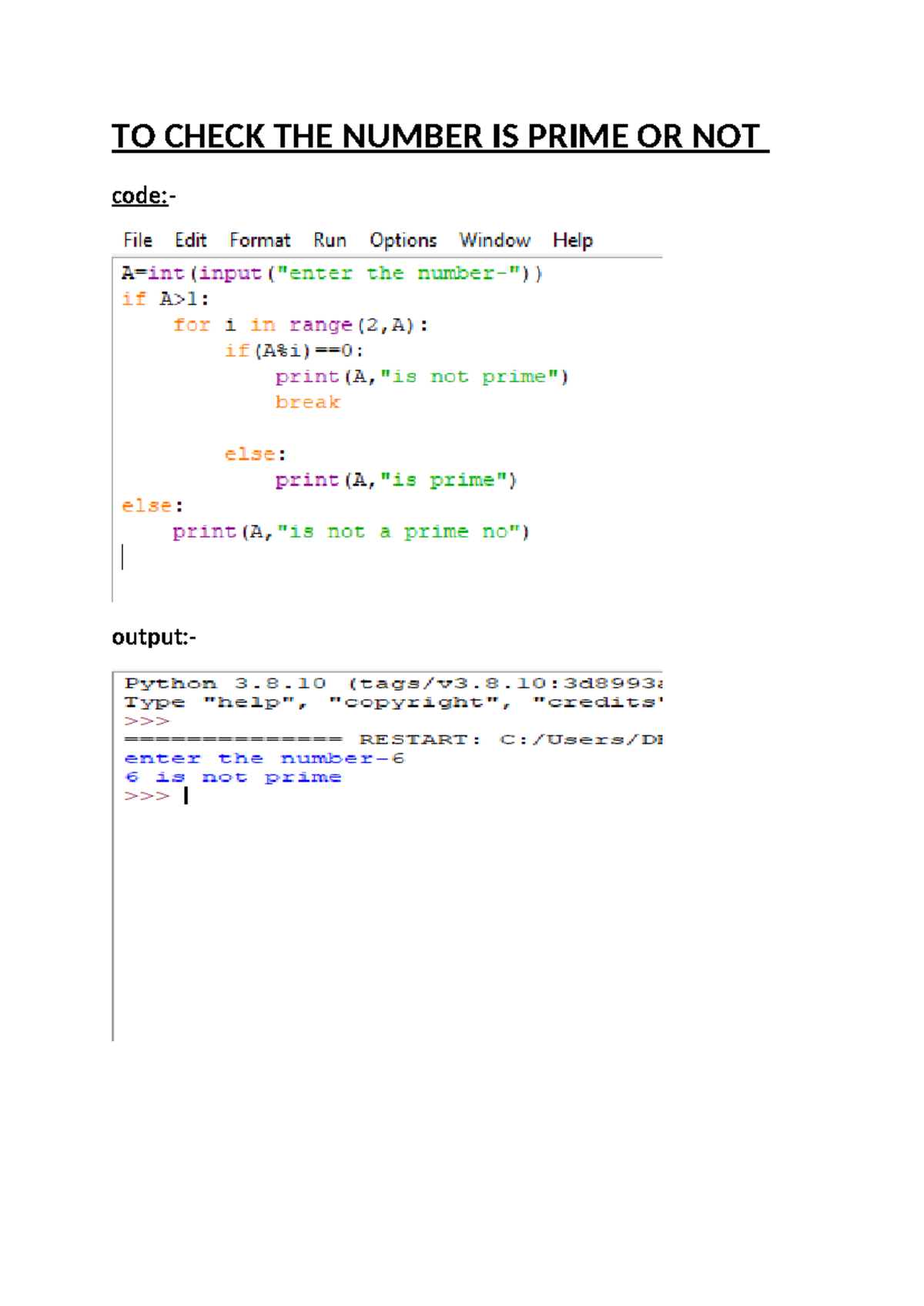The height and width of the screenshot is (1306, 924).
Task: Click the 'enter the number-6' output line
Action: pyautogui.click(x=264, y=758)
